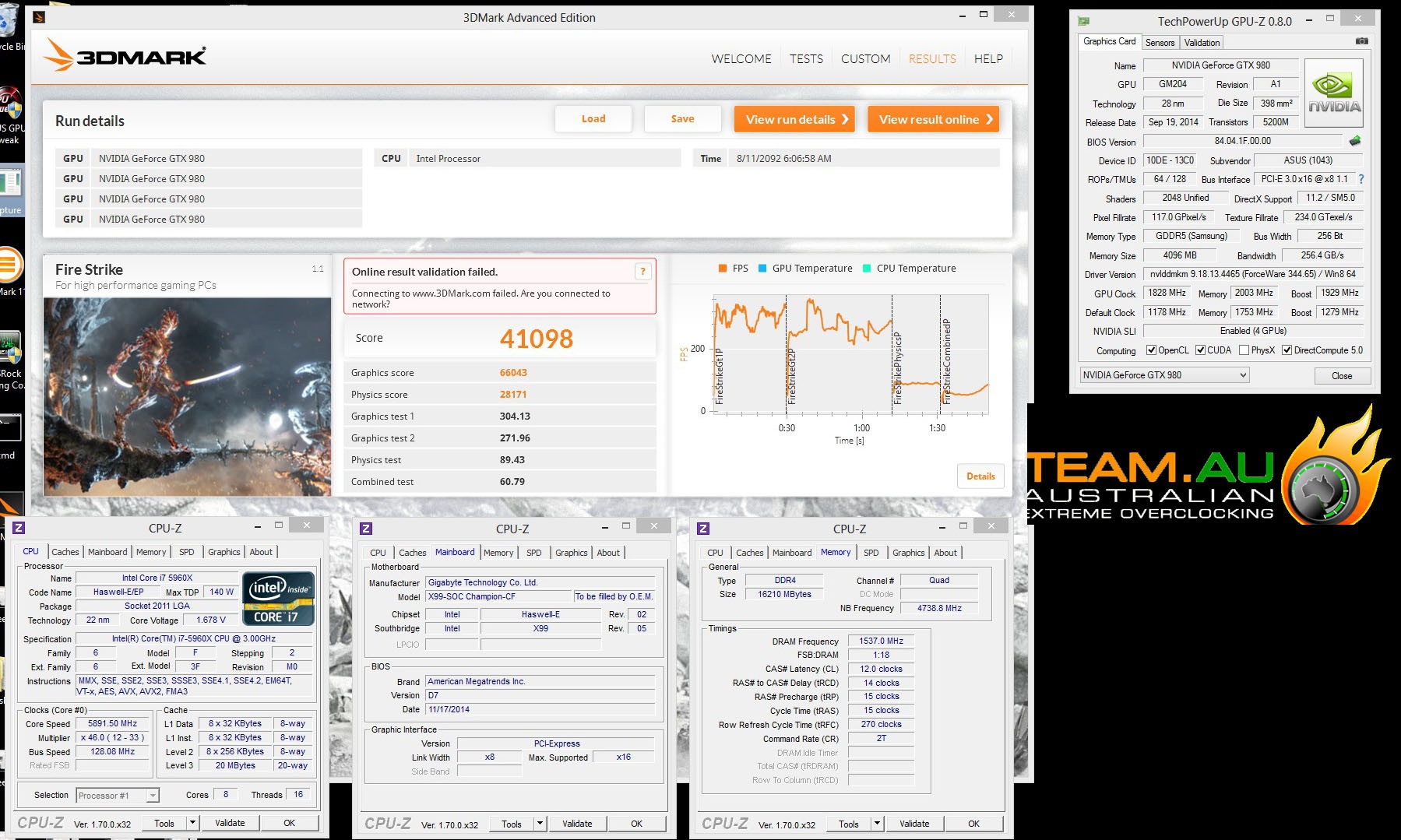Click orange FPS legend marker in chart
Viewport: 1401px width, 840px height.
pyautogui.click(x=723, y=268)
